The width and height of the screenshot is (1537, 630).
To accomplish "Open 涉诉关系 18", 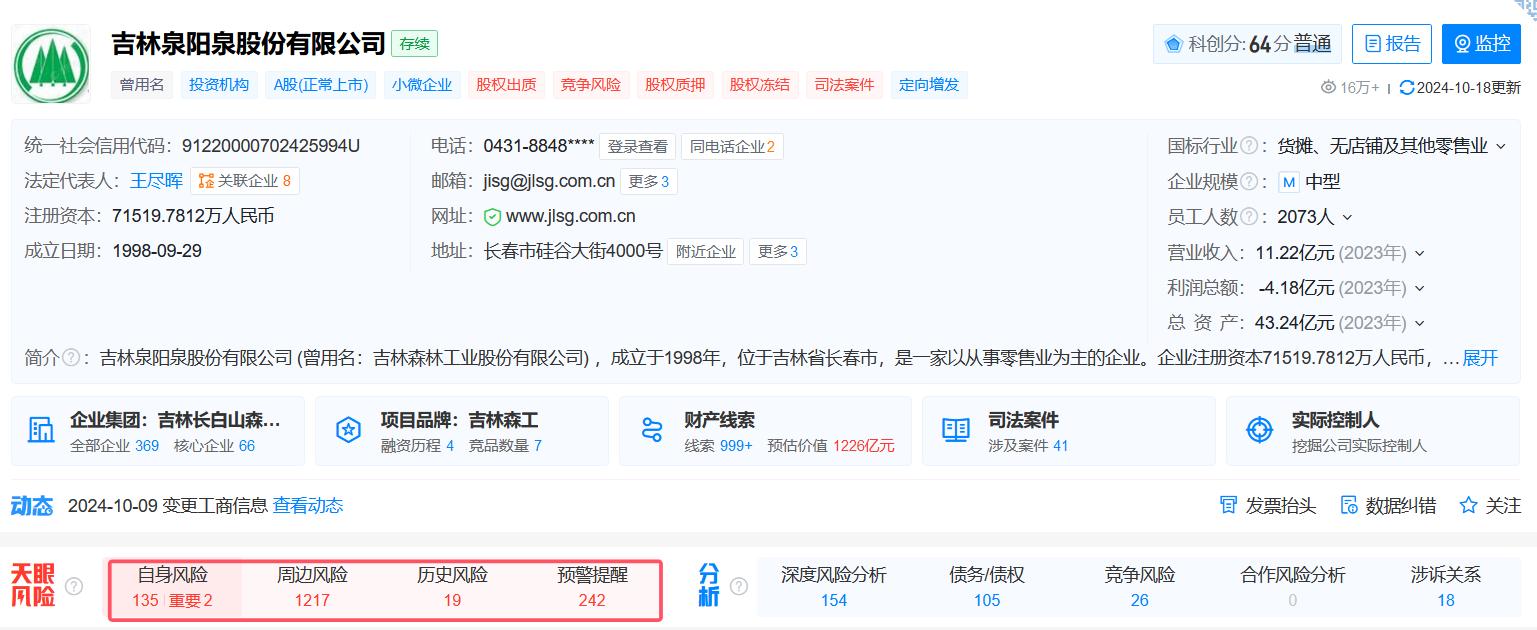I will (1446, 587).
